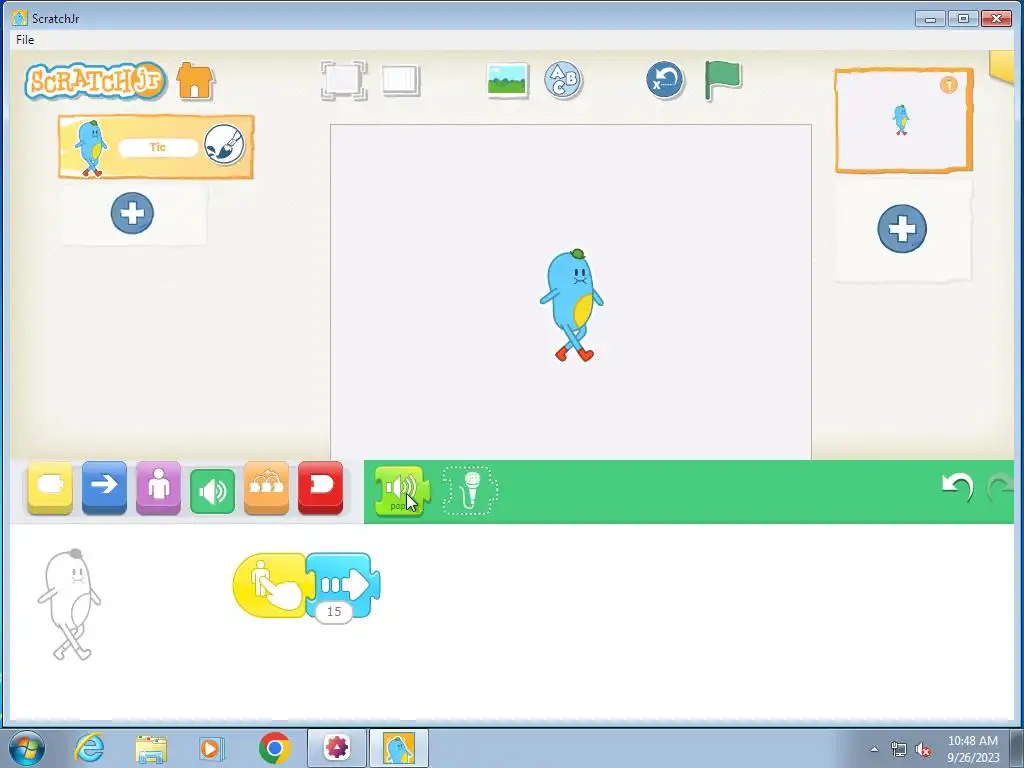Open the yellow triggering blocks category
Image resolution: width=1024 pixels, height=768 pixels.
click(50, 488)
